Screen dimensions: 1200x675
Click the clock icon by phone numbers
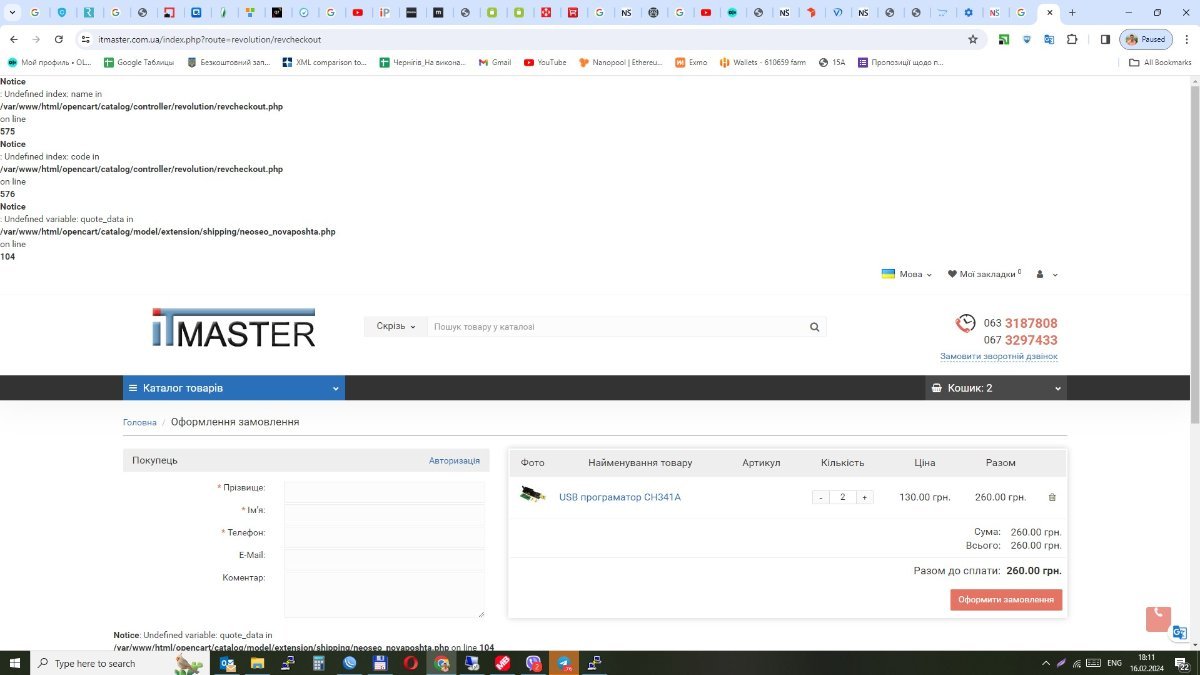tap(965, 323)
